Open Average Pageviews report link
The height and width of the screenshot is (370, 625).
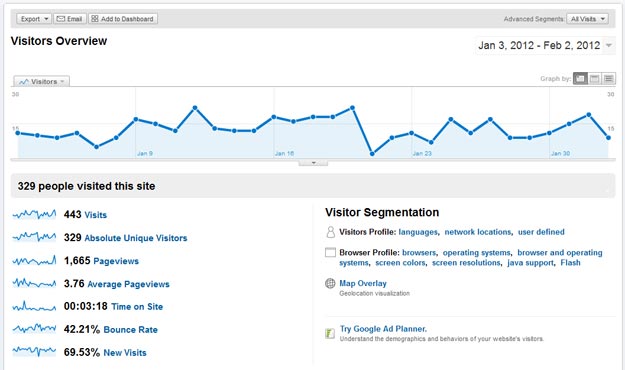(128, 284)
